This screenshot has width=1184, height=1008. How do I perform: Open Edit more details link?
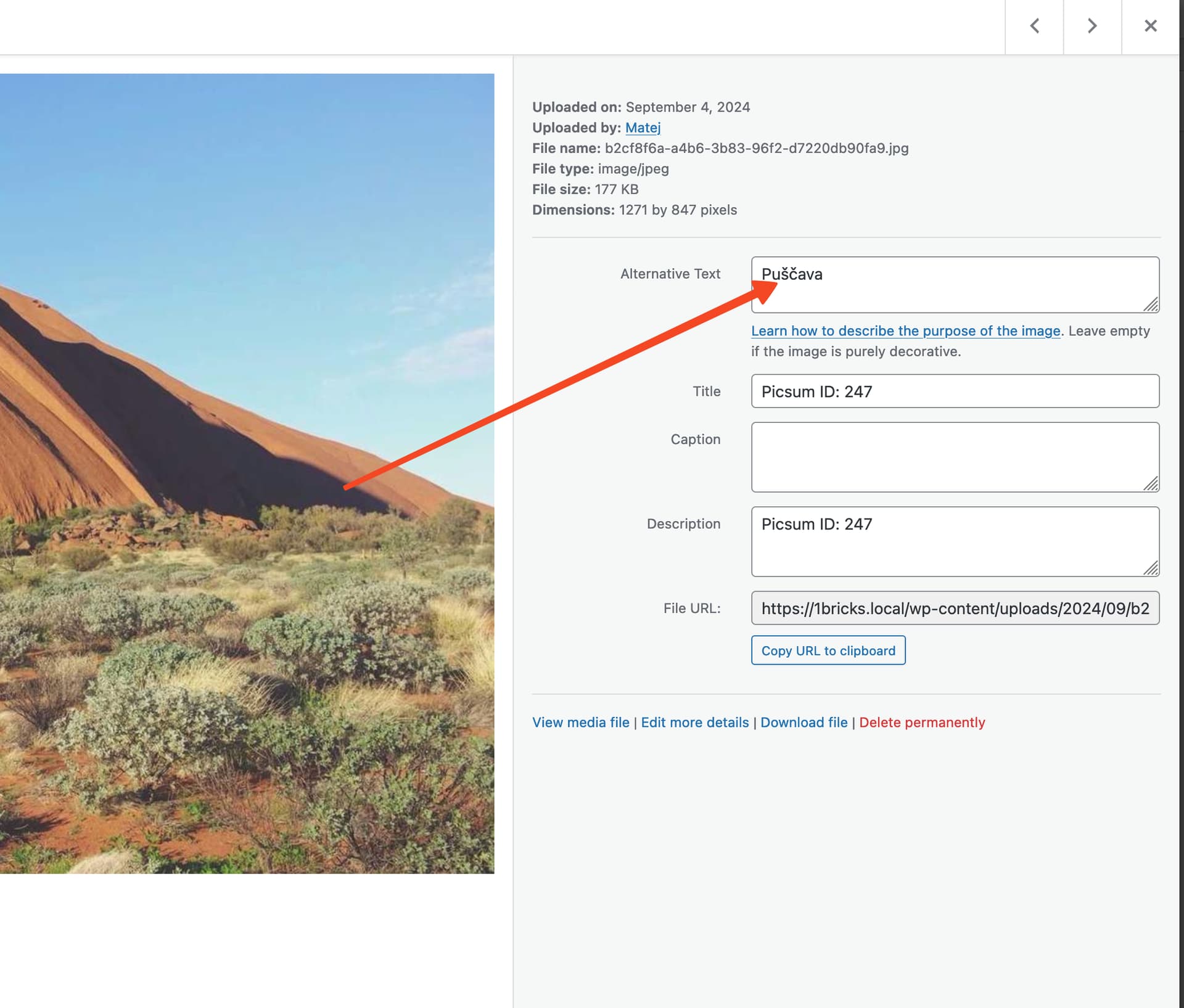coord(695,723)
